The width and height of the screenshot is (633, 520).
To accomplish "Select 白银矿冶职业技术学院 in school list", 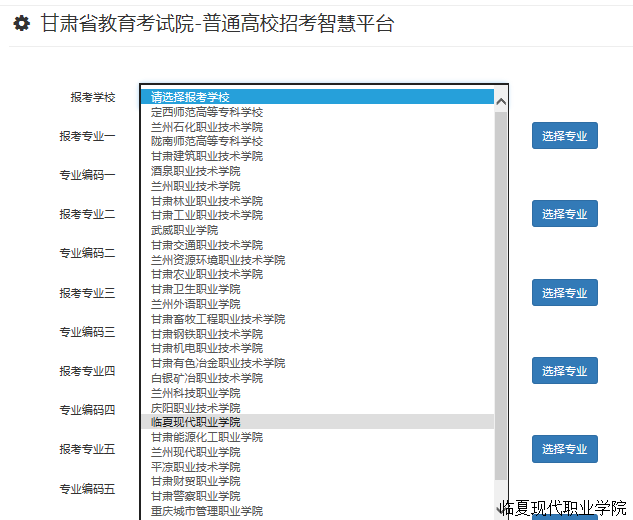I will pos(318,378).
